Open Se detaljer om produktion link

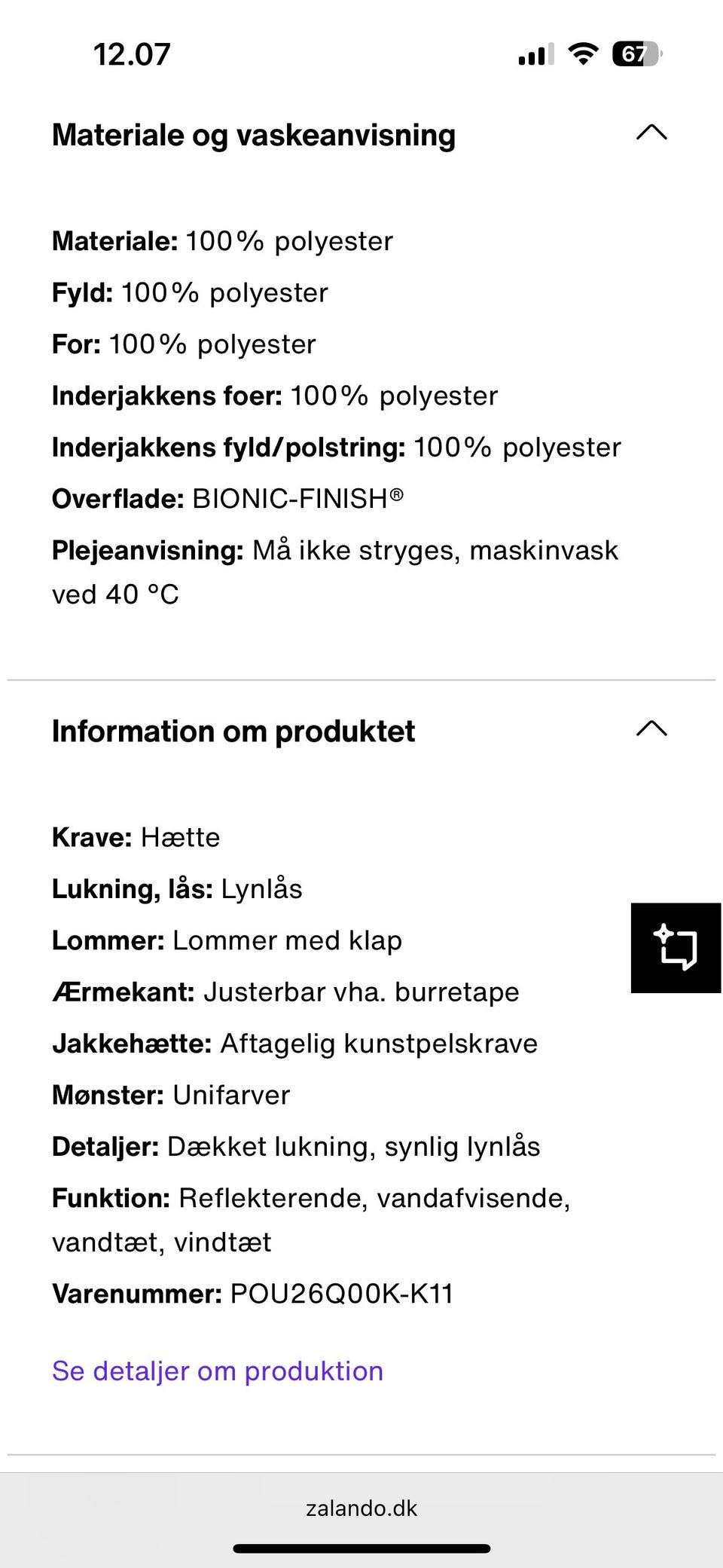pos(218,1371)
